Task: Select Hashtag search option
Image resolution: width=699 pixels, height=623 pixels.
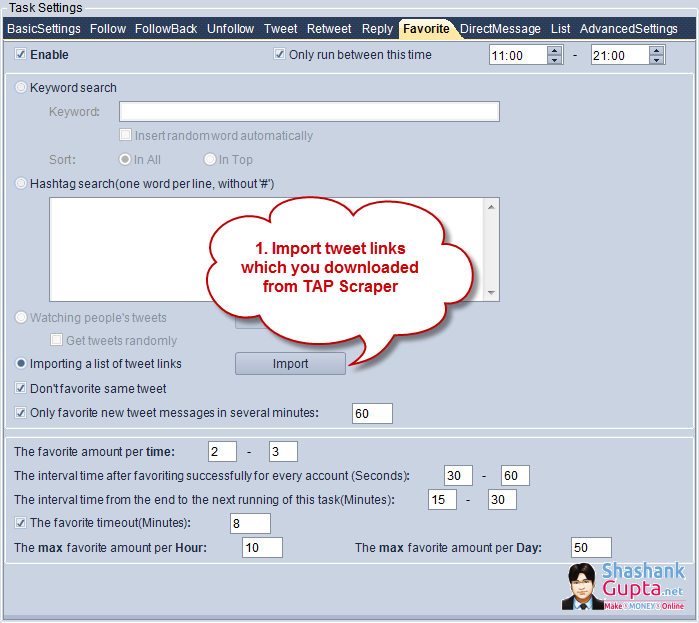Action: click(21, 183)
